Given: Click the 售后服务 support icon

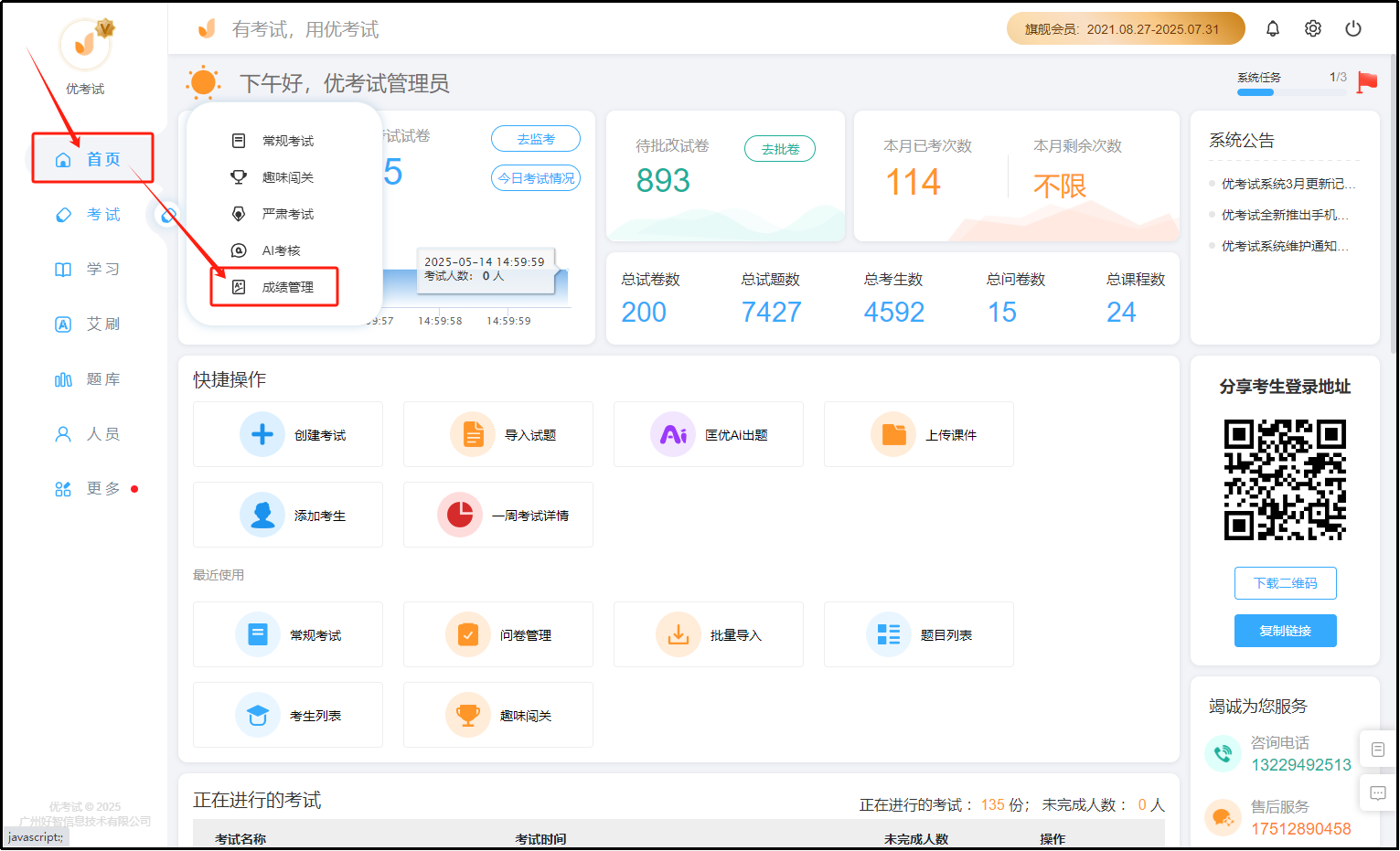Looking at the screenshot, I should point(1223,817).
